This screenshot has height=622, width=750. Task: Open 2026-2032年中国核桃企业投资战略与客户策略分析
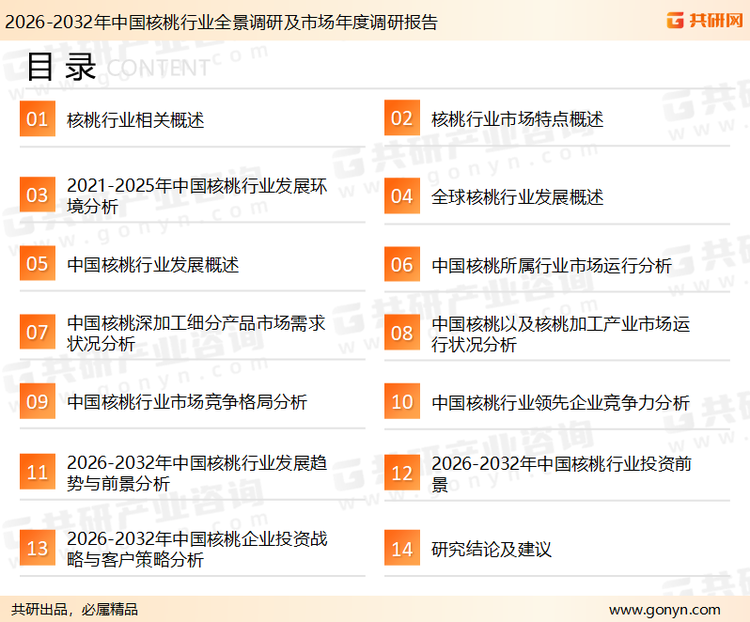pos(197,549)
